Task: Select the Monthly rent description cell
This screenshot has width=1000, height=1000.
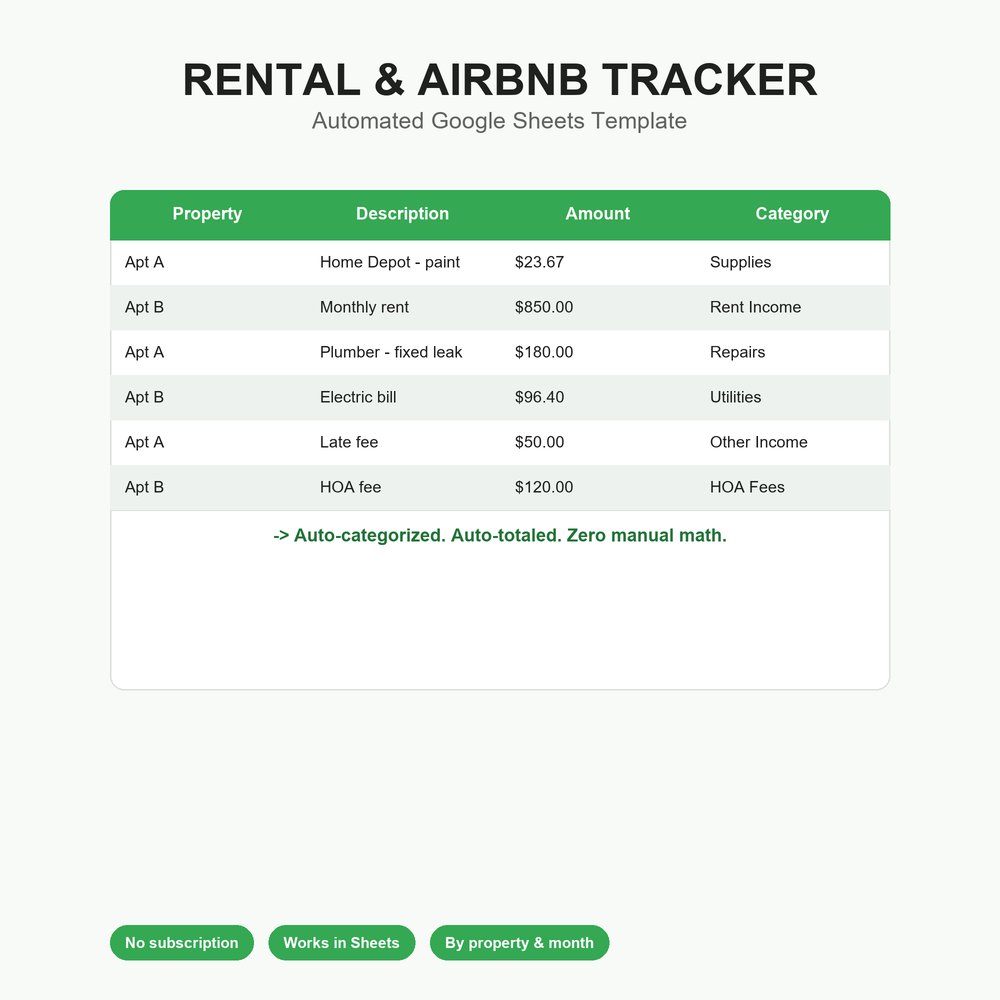Action: click(x=364, y=307)
